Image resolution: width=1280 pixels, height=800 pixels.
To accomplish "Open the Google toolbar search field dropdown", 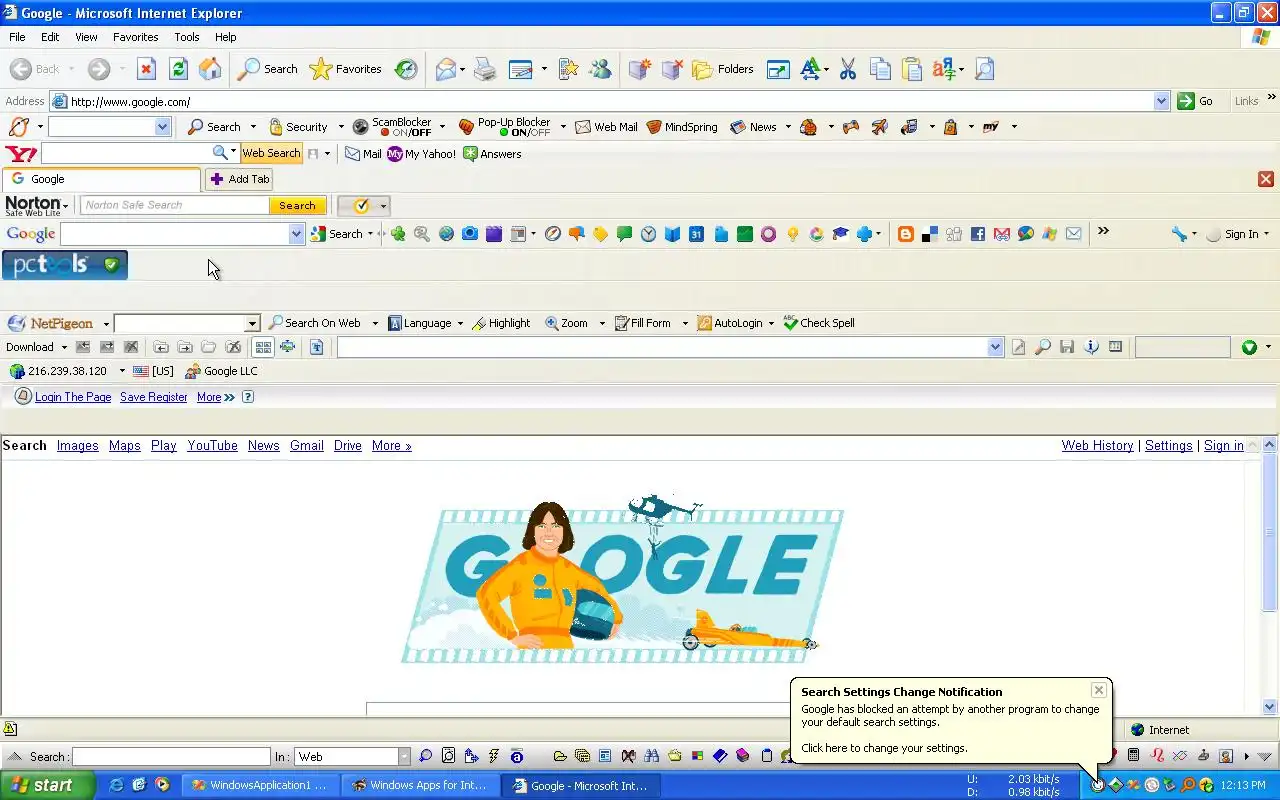I will pyautogui.click(x=296, y=234).
